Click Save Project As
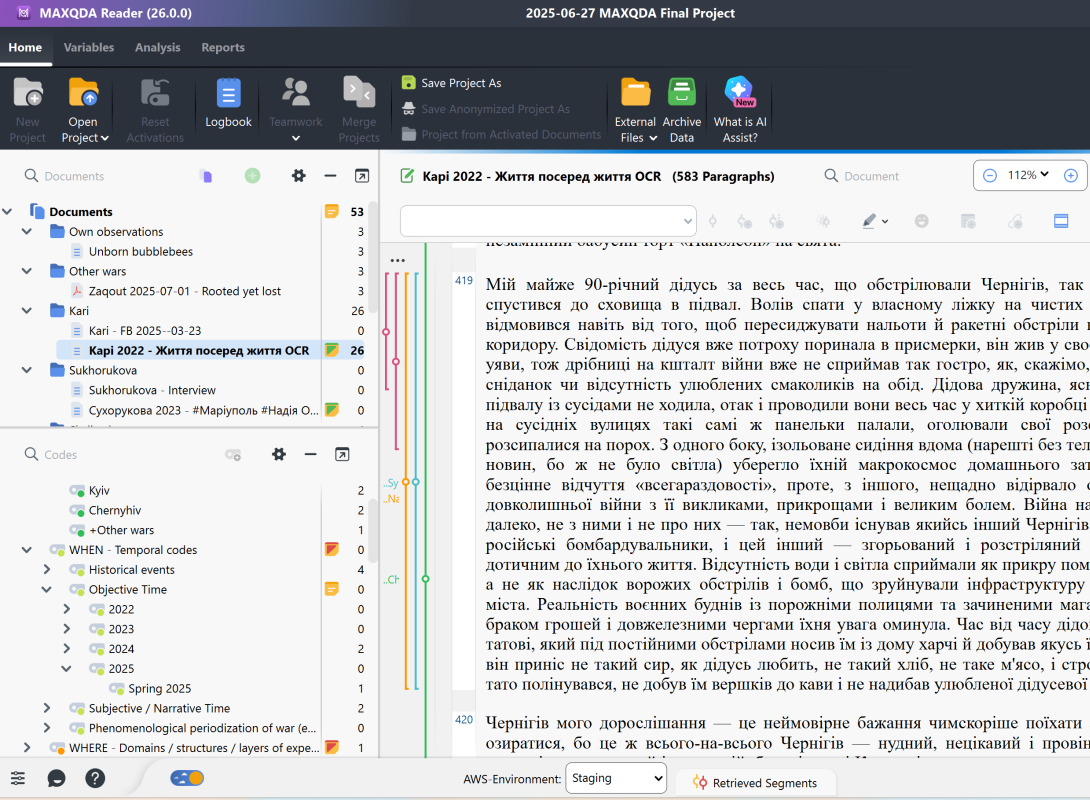Viewport: 1090px width, 800px height. tap(451, 83)
